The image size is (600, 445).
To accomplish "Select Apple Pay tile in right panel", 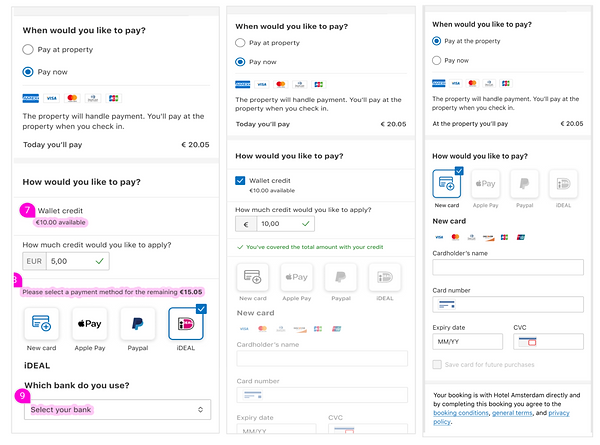I will click(x=486, y=184).
